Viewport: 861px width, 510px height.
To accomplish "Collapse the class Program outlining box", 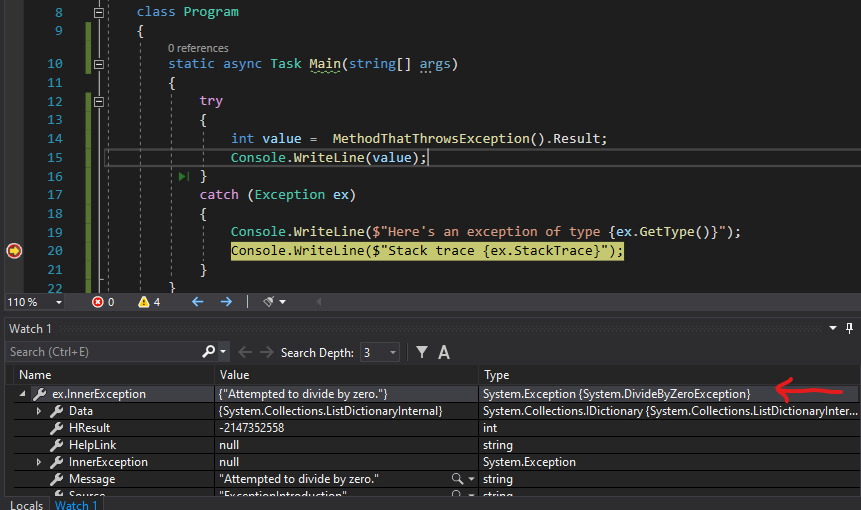I will (99, 13).
